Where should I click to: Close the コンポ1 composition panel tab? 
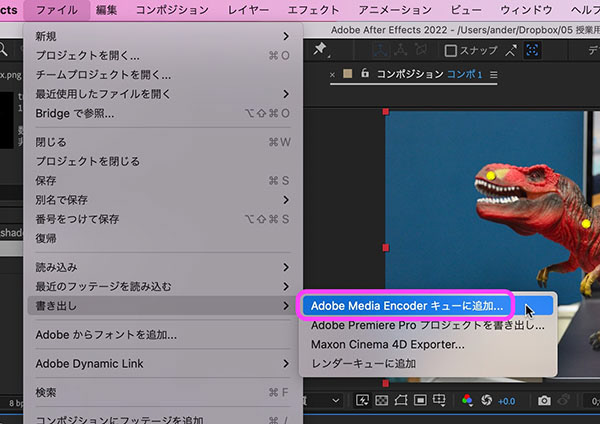pos(332,75)
